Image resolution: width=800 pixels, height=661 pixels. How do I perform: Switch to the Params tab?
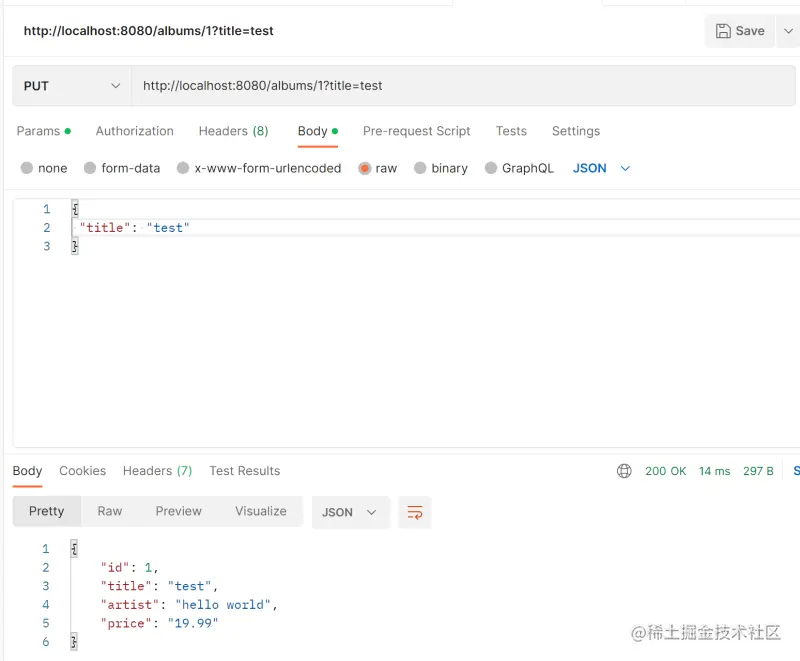tap(44, 131)
